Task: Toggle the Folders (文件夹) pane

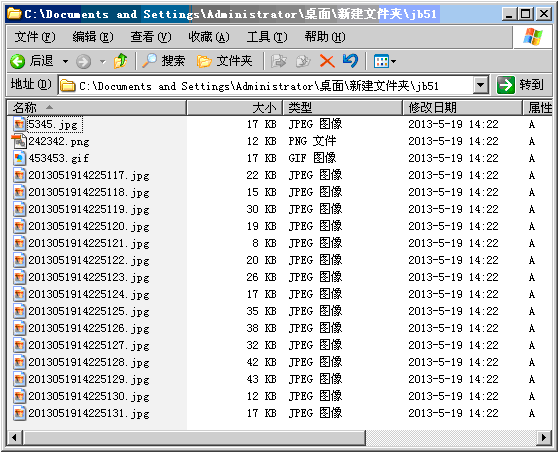Action: pos(225,61)
